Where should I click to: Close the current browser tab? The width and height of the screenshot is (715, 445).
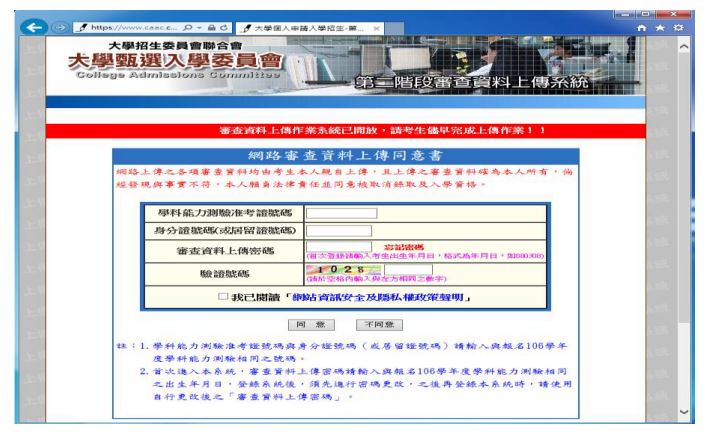tap(376, 28)
